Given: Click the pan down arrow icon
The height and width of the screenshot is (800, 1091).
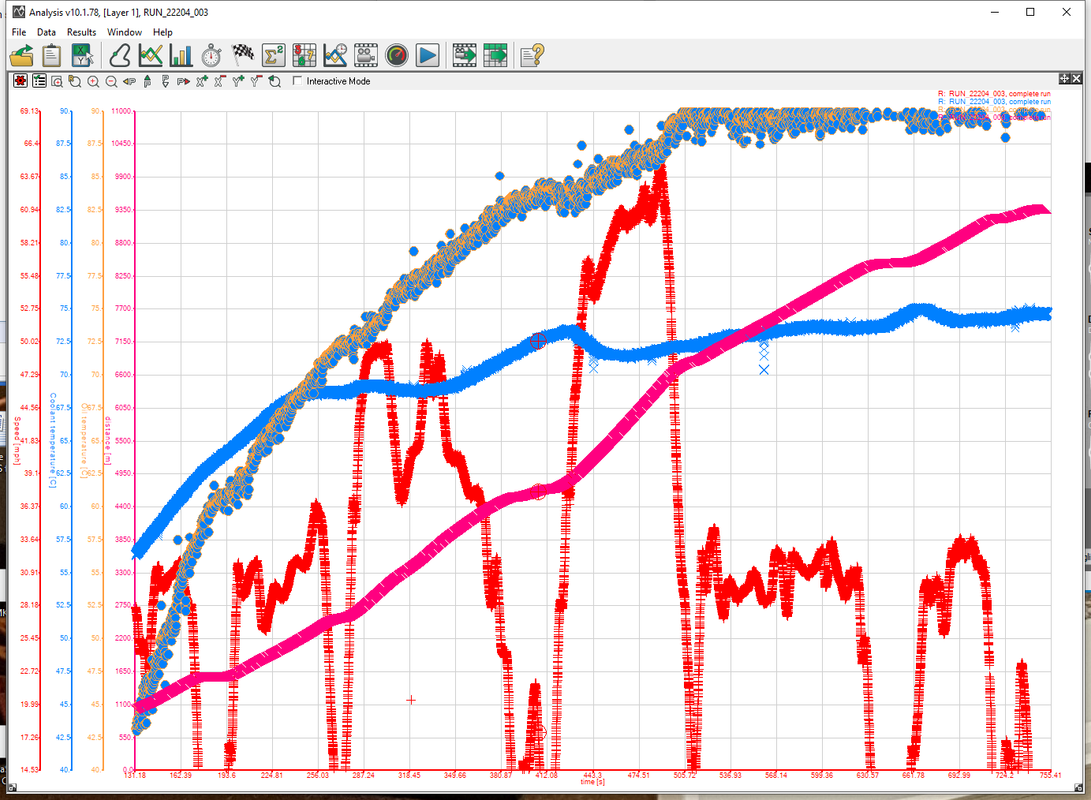Looking at the screenshot, I should 166,81.
